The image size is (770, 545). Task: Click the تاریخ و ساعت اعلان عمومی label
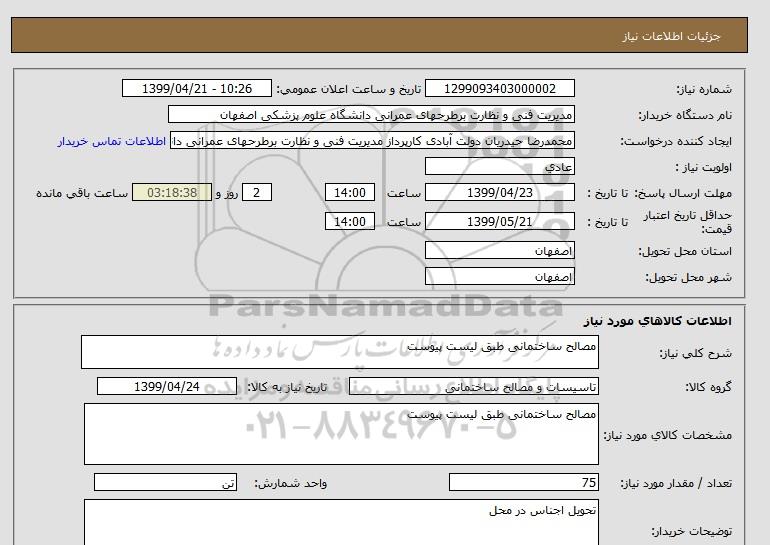349,89
